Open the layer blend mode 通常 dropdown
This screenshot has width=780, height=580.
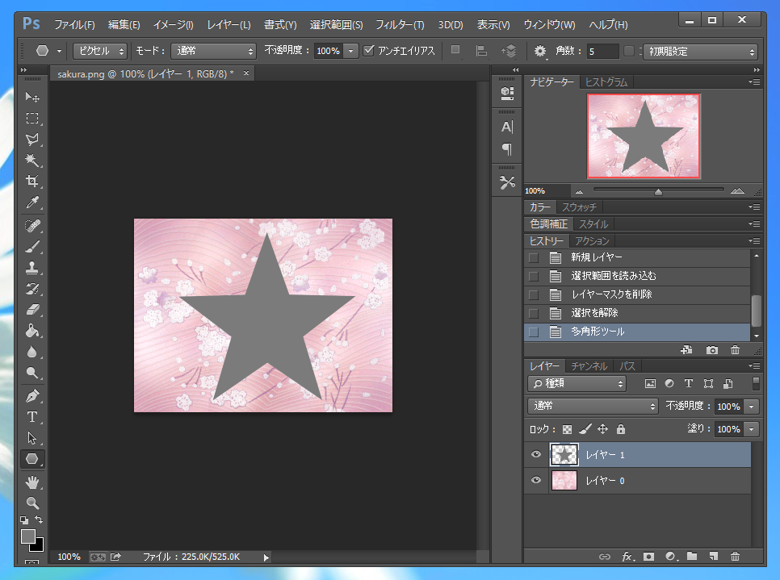click(592, 407)
